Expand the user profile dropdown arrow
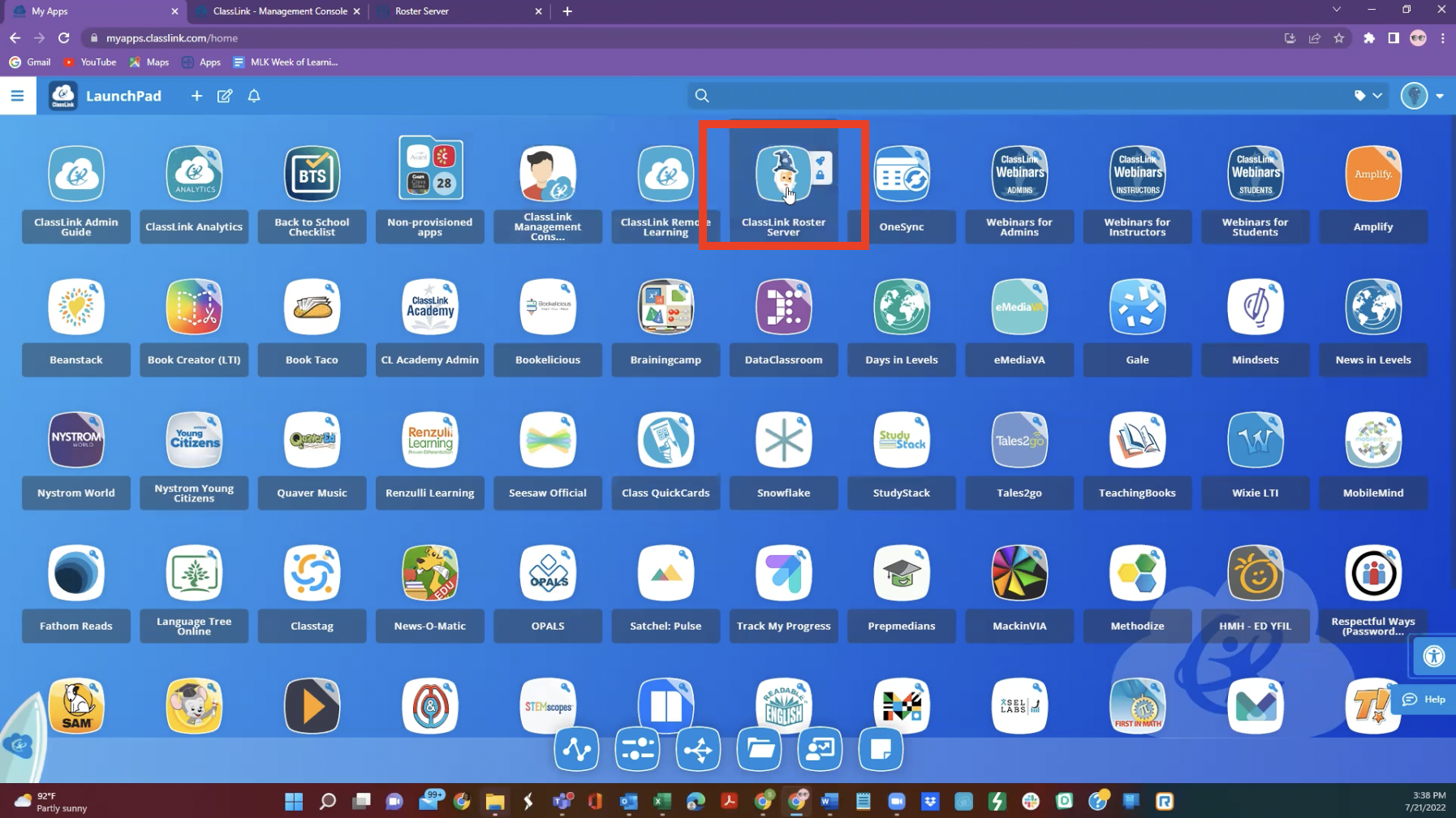The image size is (1456, 818). [x=1440, y=96]
